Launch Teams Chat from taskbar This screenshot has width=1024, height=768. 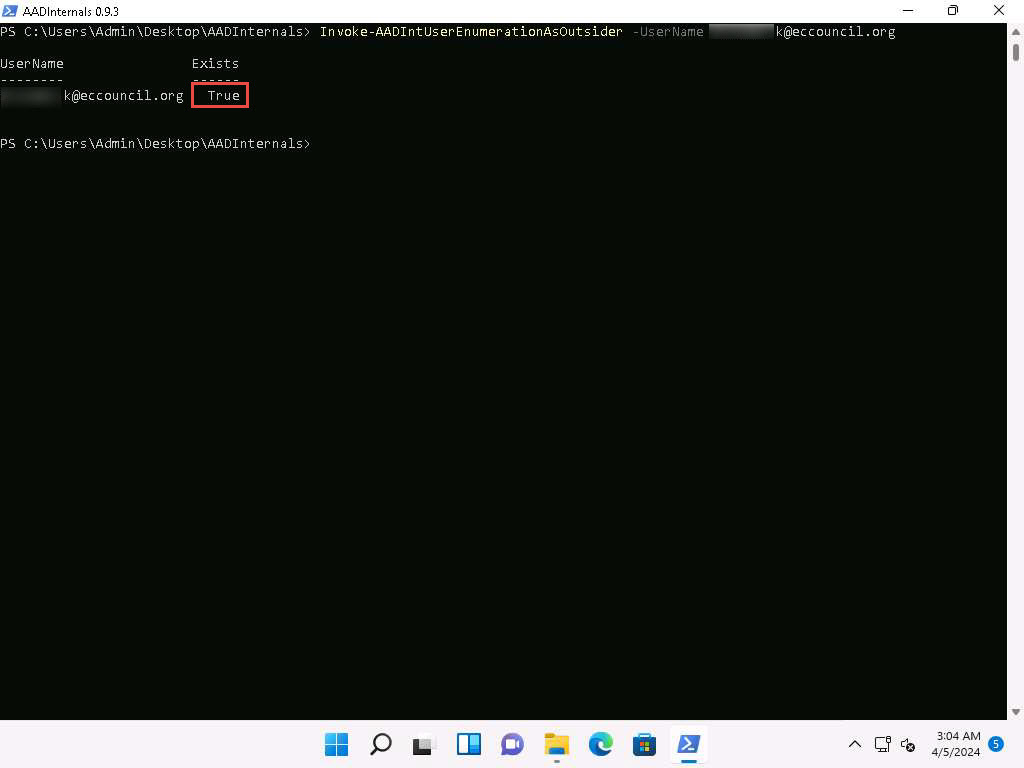coord(513,744)
